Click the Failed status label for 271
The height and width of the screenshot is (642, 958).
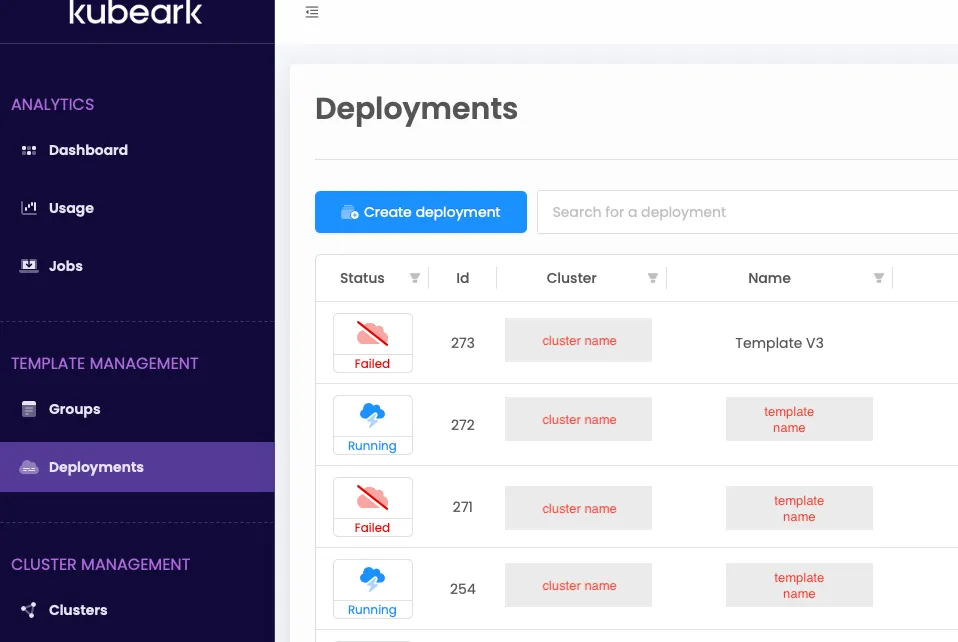tap(372, 527)
